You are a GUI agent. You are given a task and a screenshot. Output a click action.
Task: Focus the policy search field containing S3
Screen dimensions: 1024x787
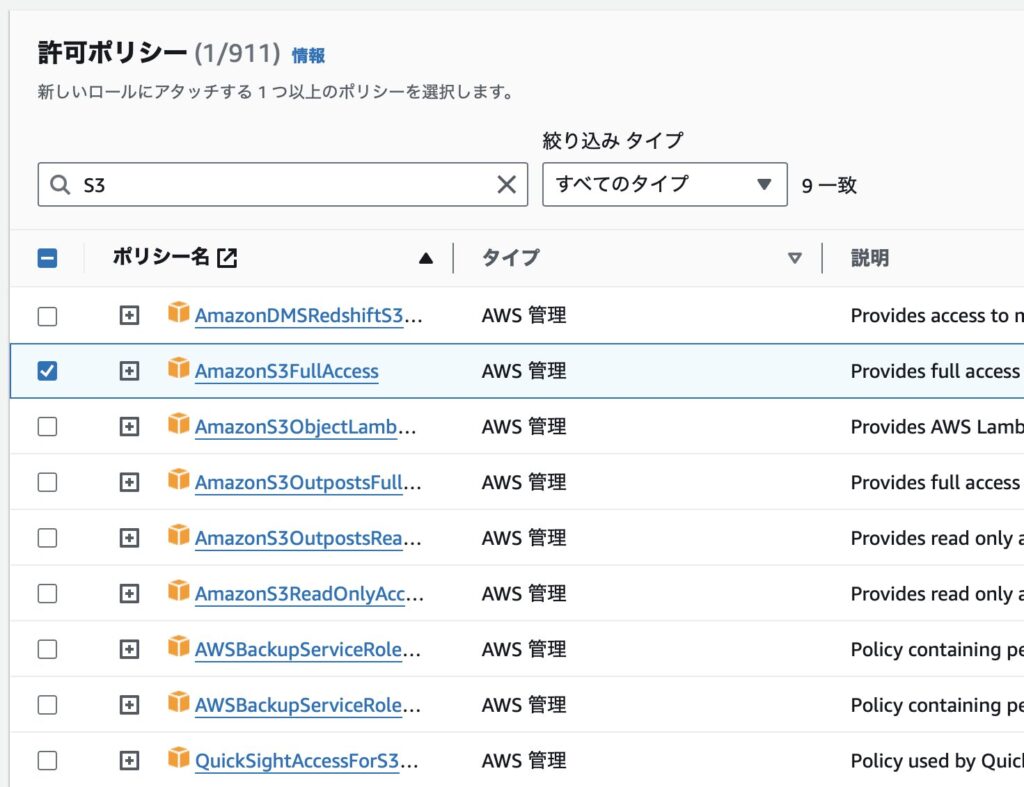[283, 184]
